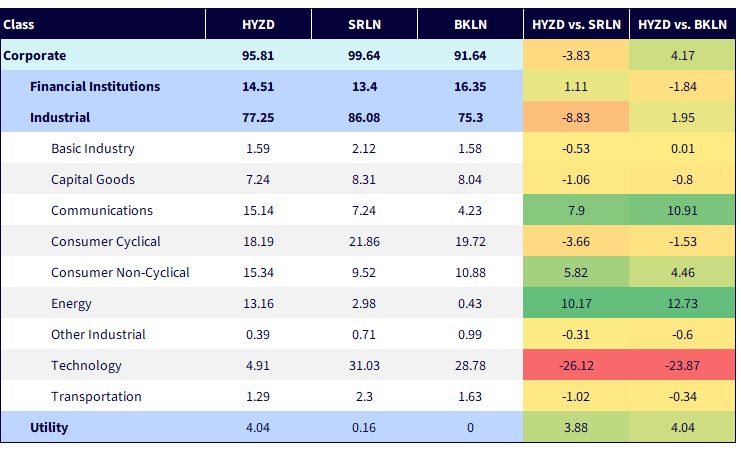Click the green 12.73 Energy cell

(x=682, y=303)
